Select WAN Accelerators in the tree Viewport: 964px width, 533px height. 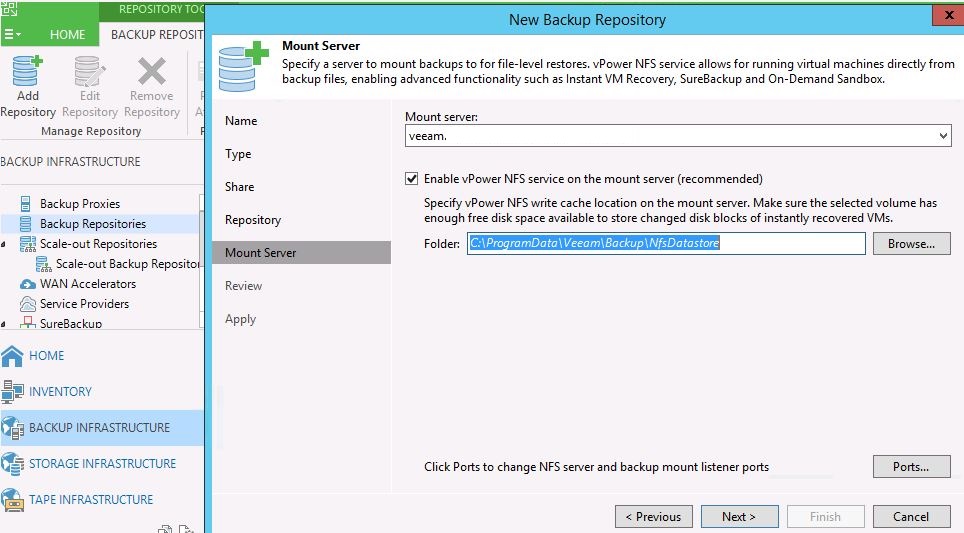click(x=88, y=284)
